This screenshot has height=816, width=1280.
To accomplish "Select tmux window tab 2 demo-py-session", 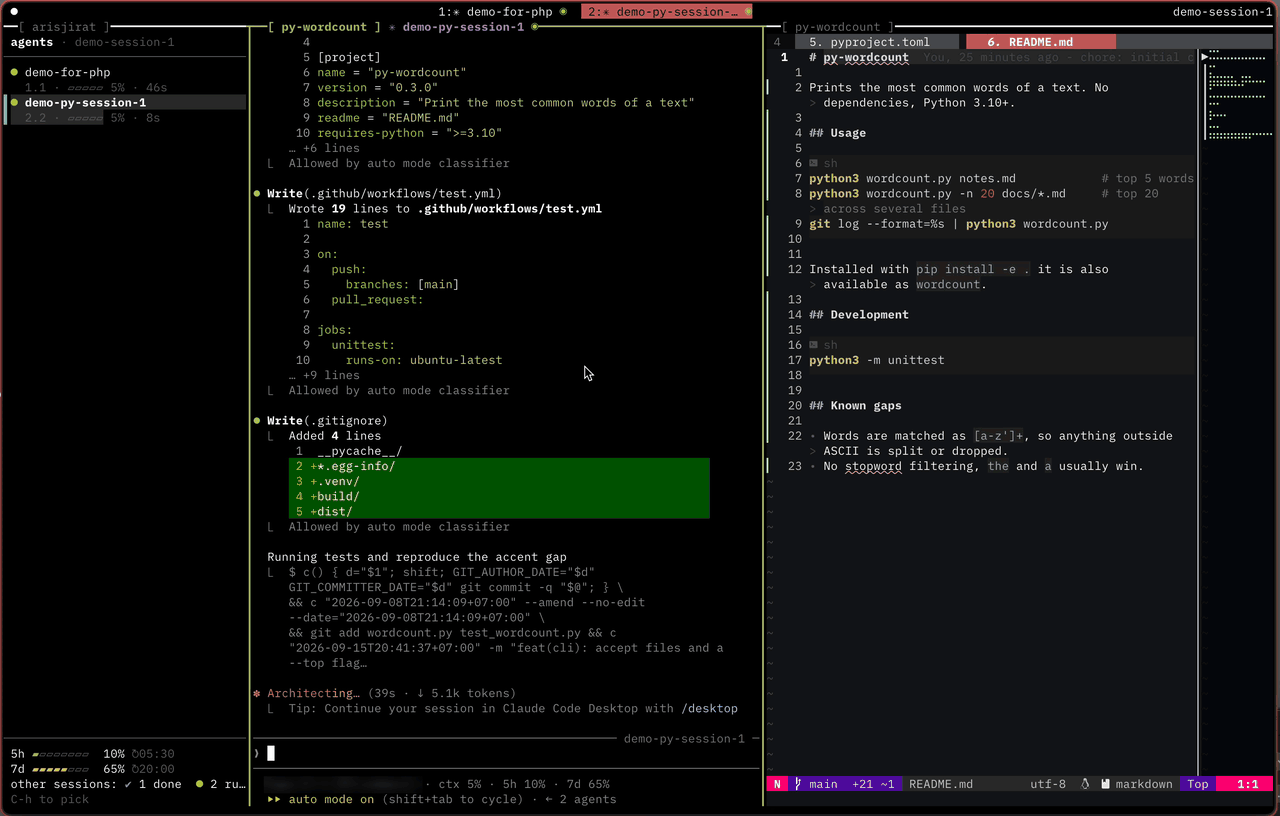I will tap(666, 11).
